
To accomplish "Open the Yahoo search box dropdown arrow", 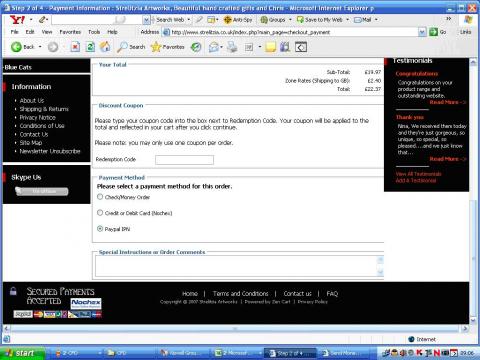I will pyautogui.click(x=146, y=20).
